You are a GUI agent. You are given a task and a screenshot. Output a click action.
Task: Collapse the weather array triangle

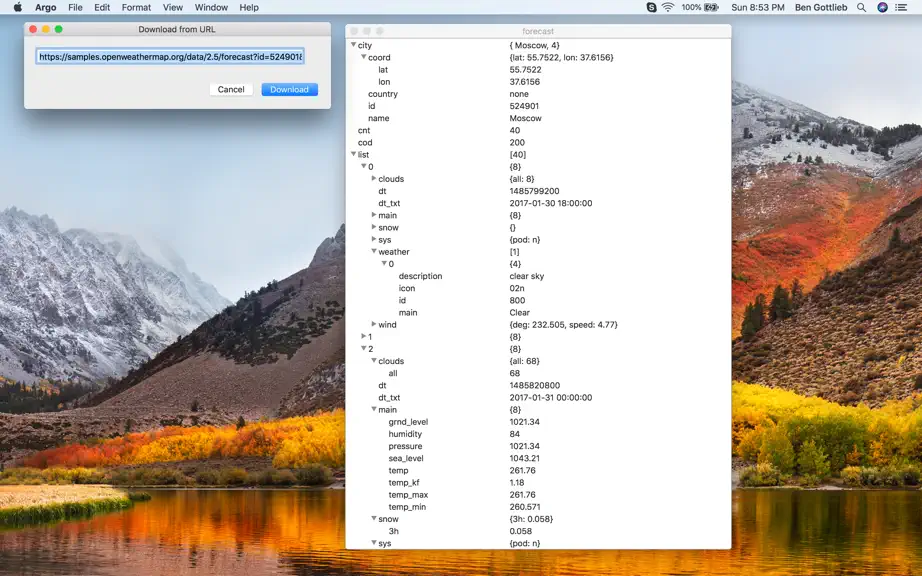point(374,251)
